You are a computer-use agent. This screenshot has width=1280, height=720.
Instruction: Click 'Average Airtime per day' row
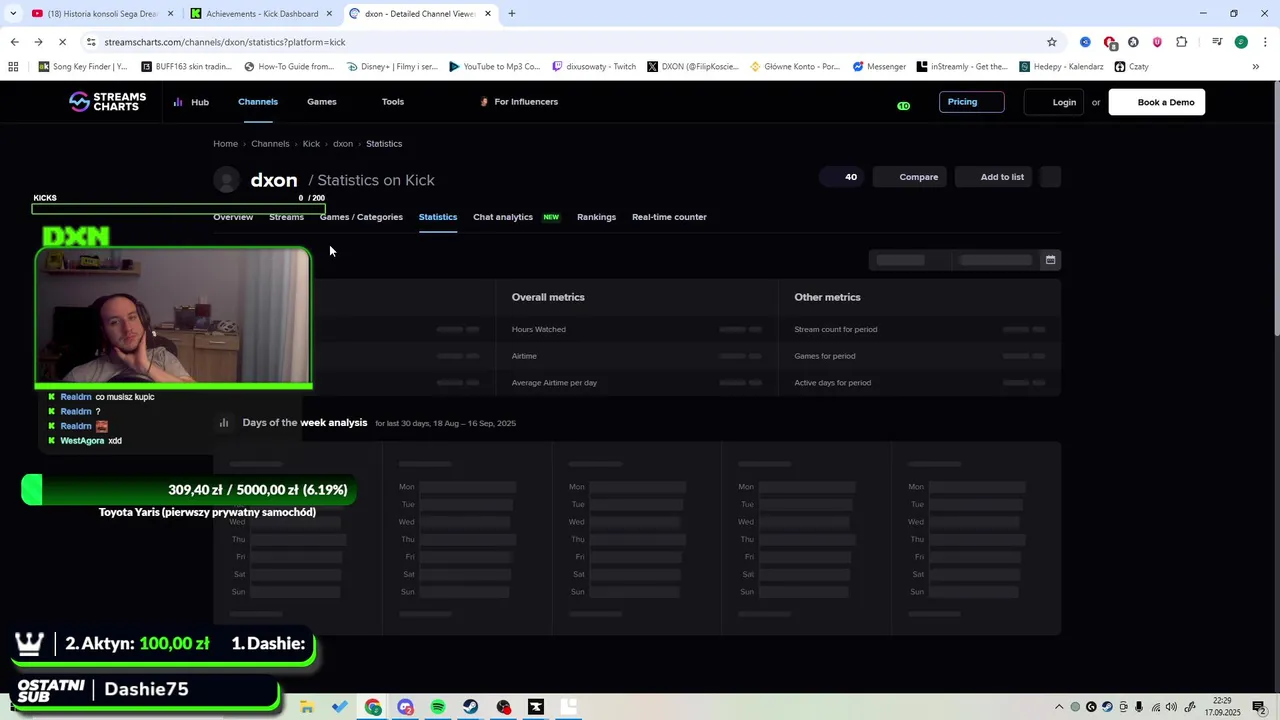click(x=636, y=383)
